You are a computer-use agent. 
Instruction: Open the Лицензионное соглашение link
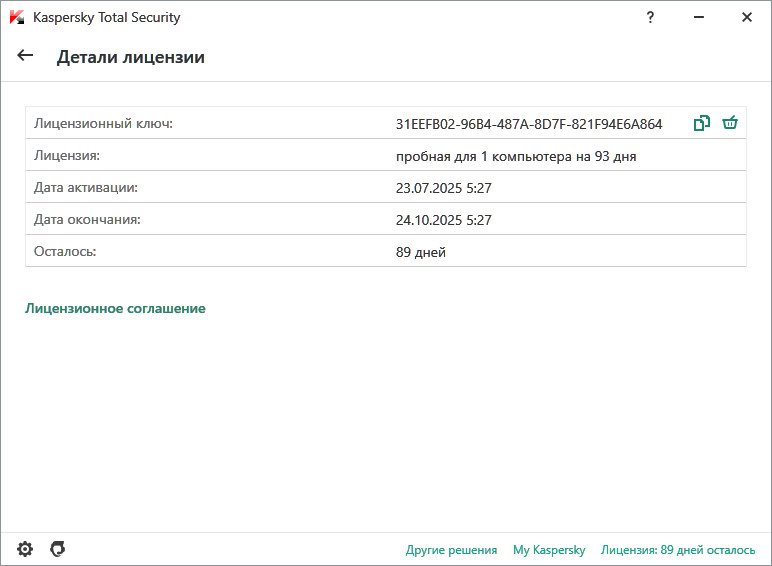(115, 309)
